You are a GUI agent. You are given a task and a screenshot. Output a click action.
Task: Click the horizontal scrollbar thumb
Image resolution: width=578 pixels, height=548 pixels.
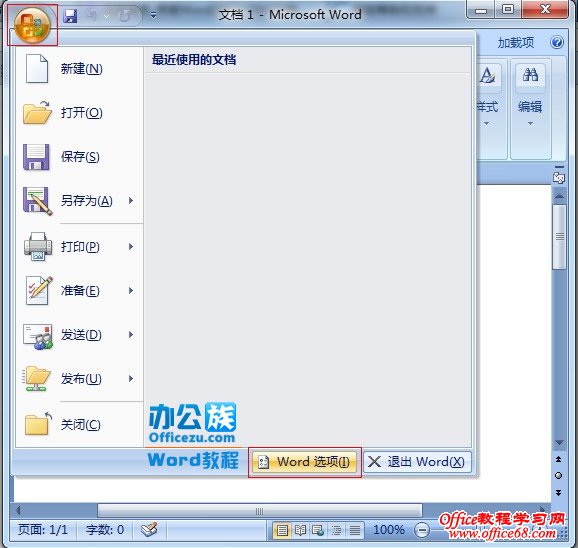(x=260, y=511)
